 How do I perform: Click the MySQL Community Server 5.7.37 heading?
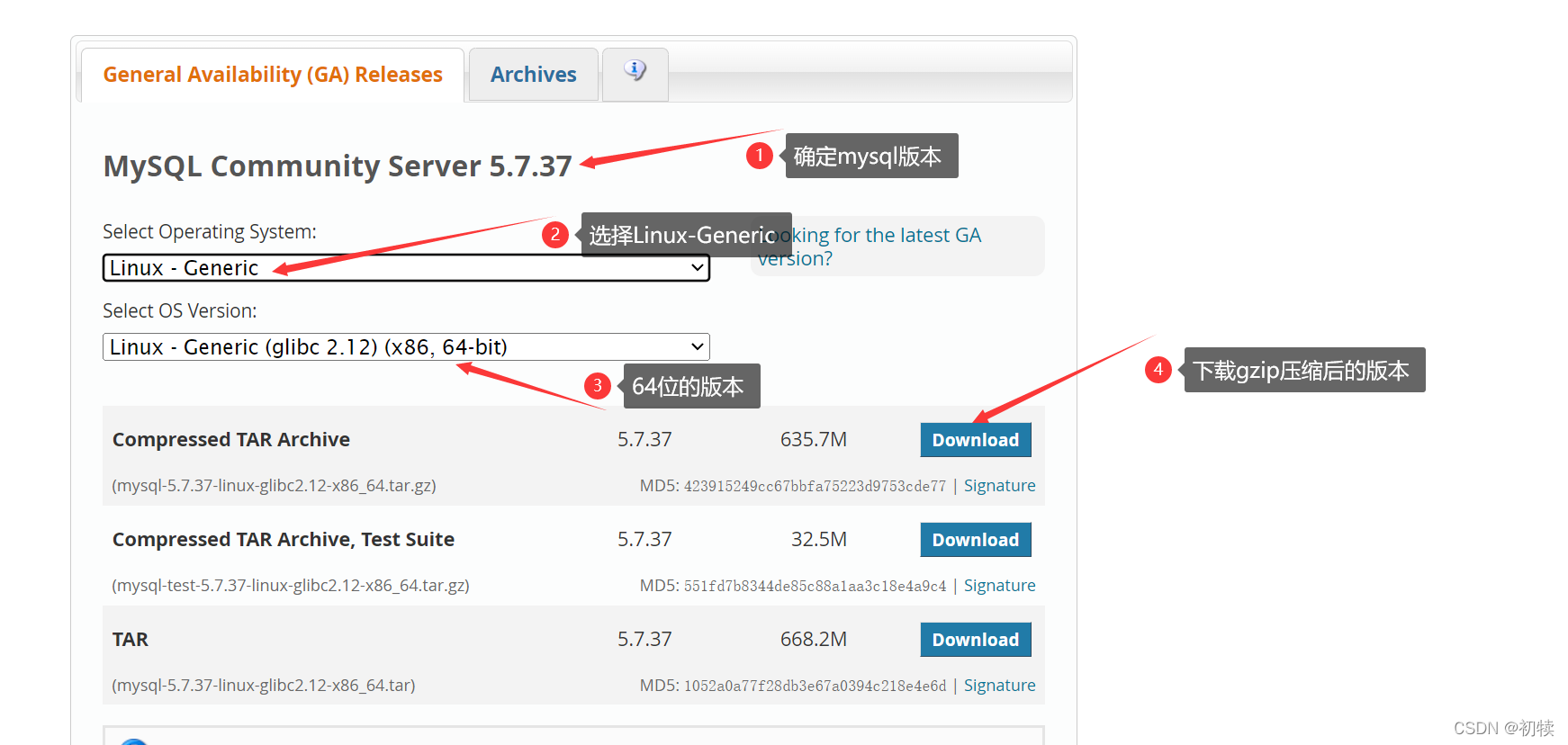click(338, 166)
